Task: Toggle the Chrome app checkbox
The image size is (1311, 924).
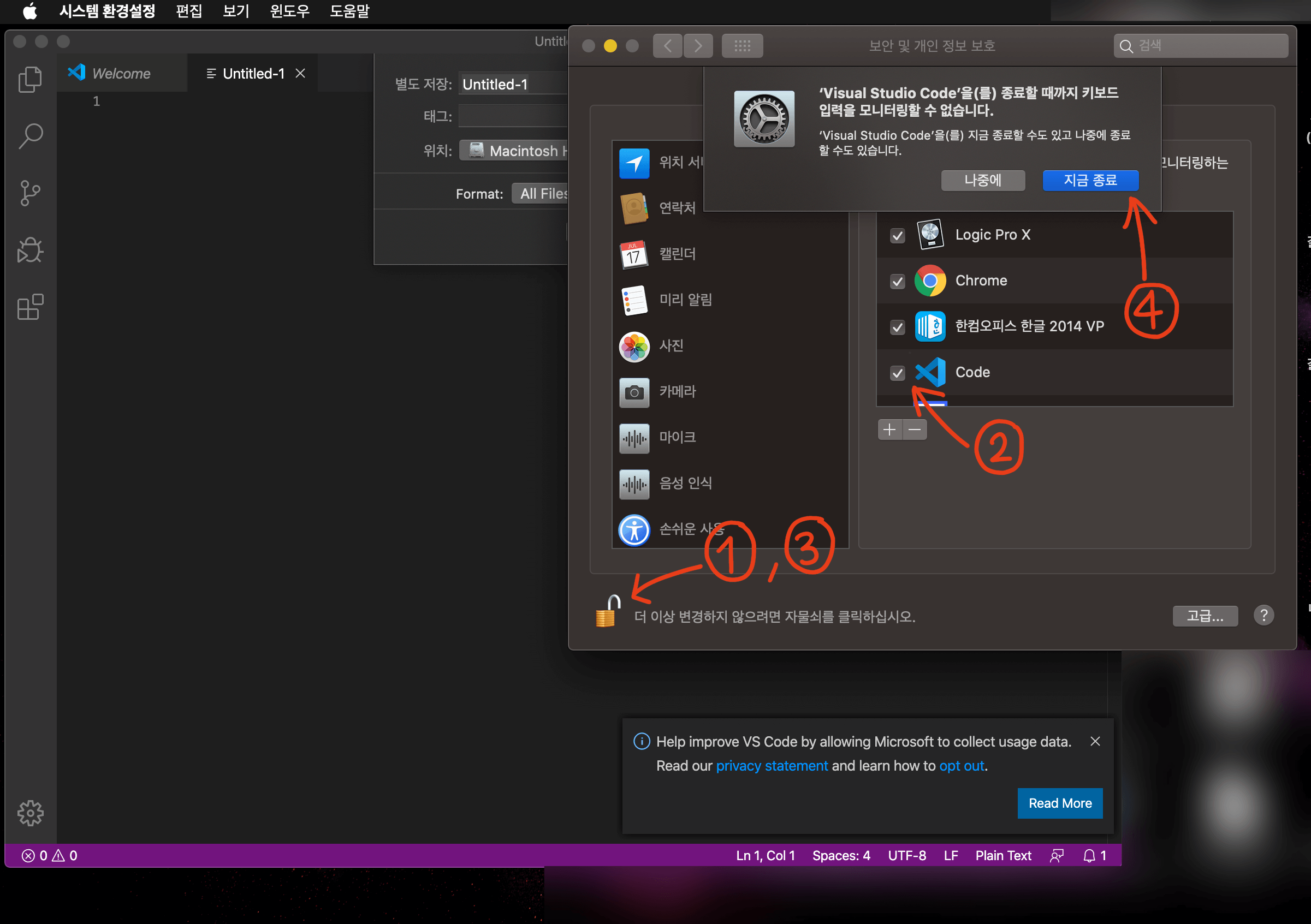Action: [897, 282]
